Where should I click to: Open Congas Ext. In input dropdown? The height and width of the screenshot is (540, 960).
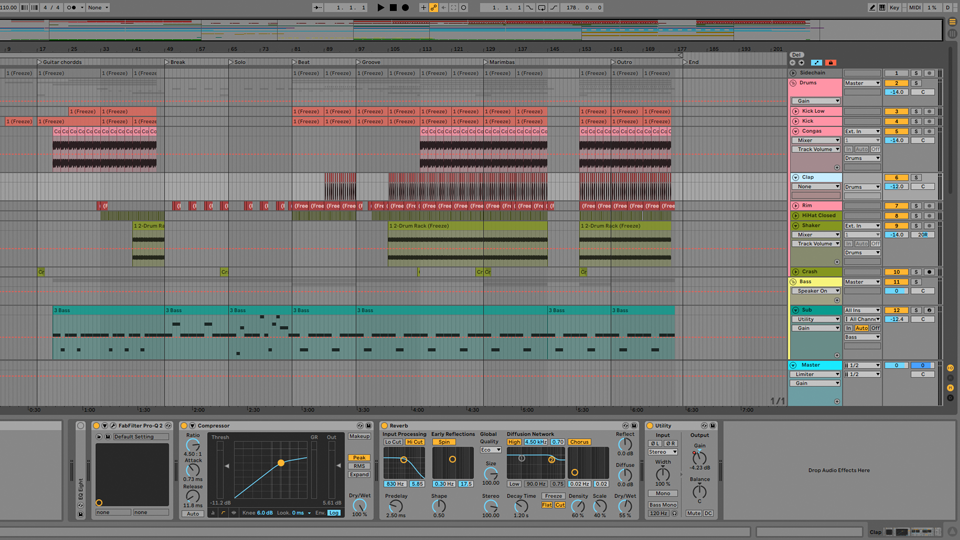pos(862,131)
